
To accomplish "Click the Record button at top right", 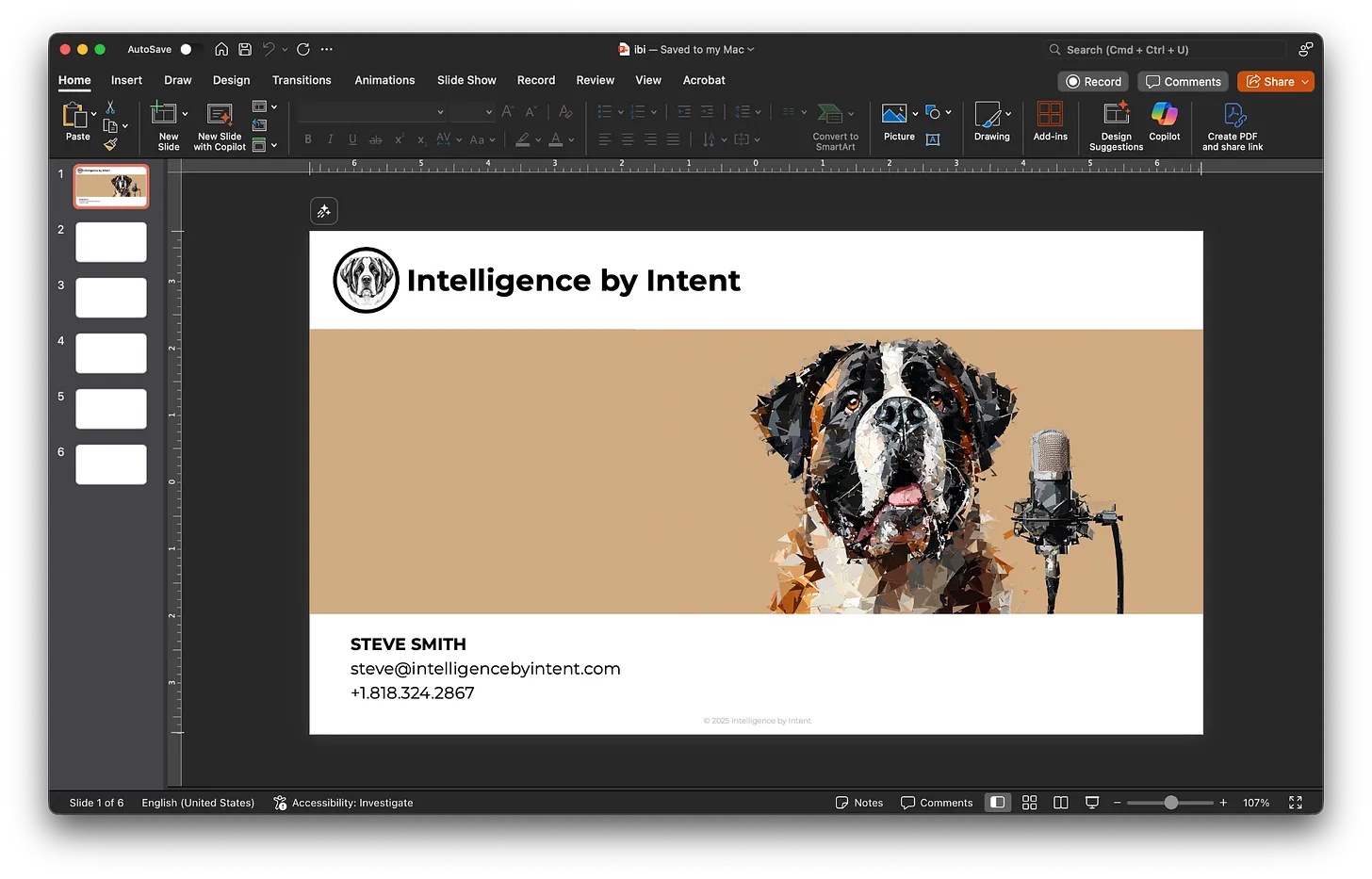I will pyautogui.click(x=1093, y=82).
